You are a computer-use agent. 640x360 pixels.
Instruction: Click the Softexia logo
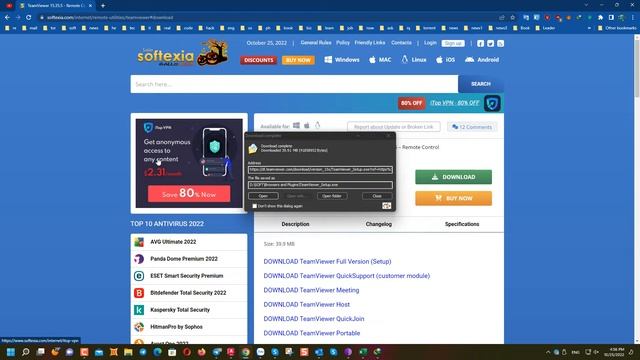coord(183,54)
